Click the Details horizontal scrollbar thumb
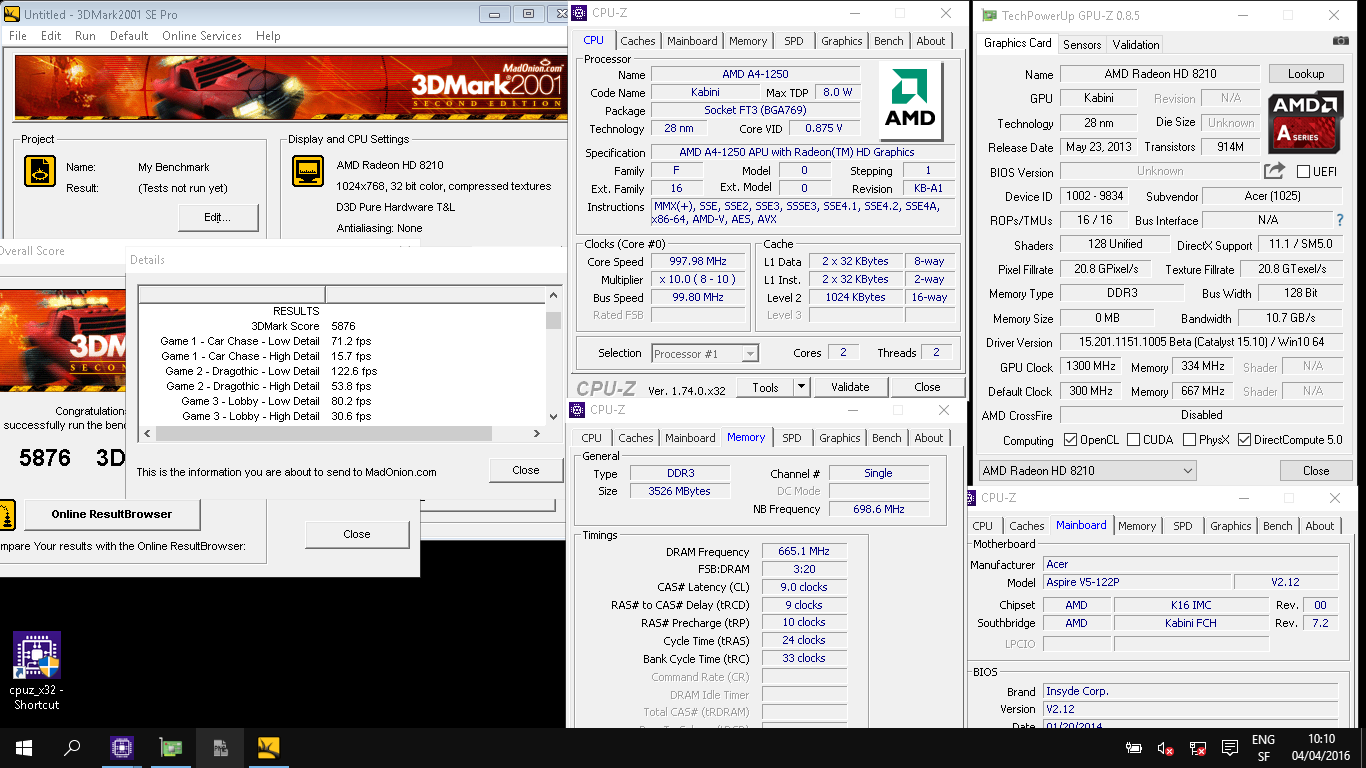This screenshot has width=1366, height=768. pyautogui.click(x=322, y=434)
